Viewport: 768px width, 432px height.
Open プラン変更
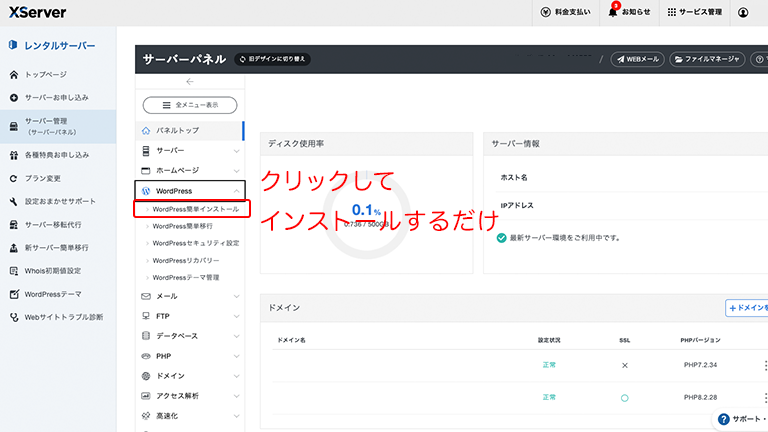(43, 178)
